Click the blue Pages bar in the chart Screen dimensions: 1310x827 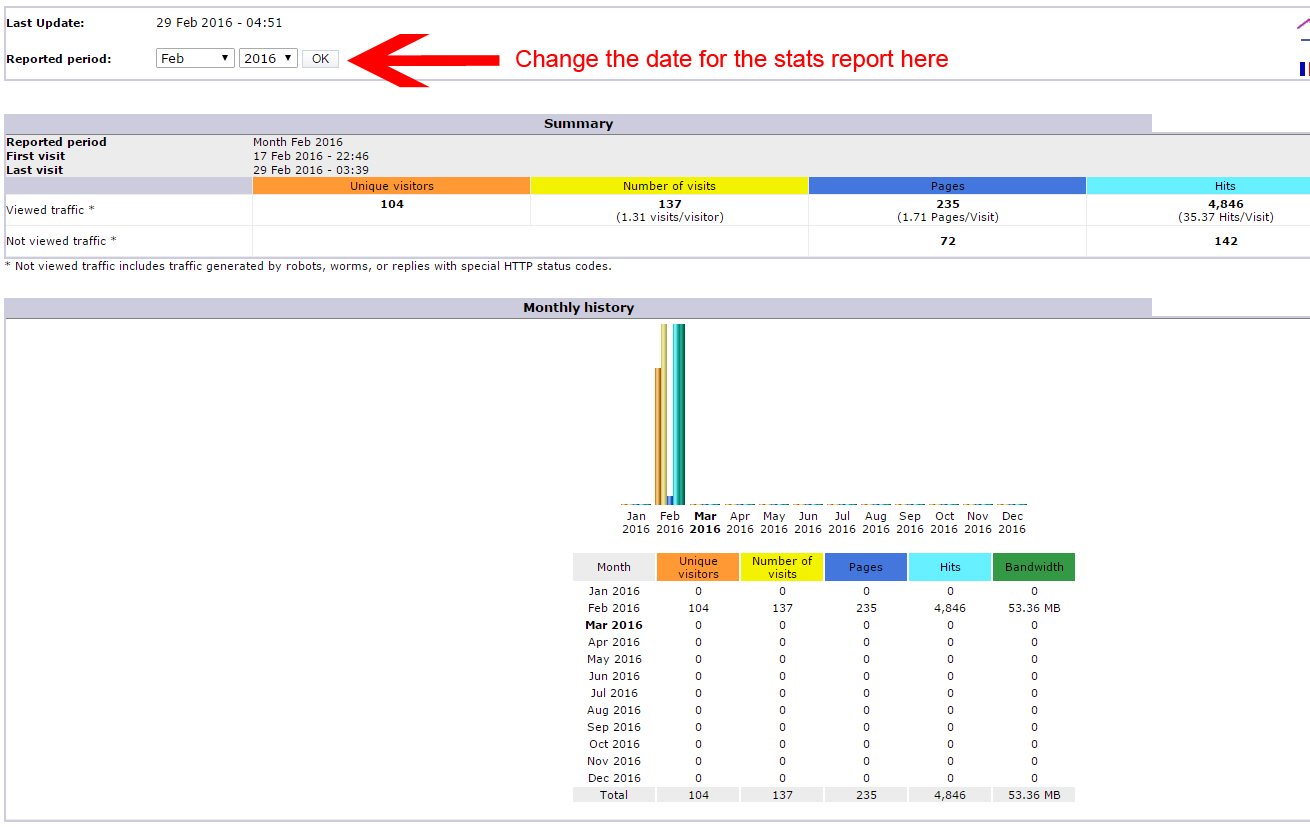pyautogui.click(x=670, y=500)
